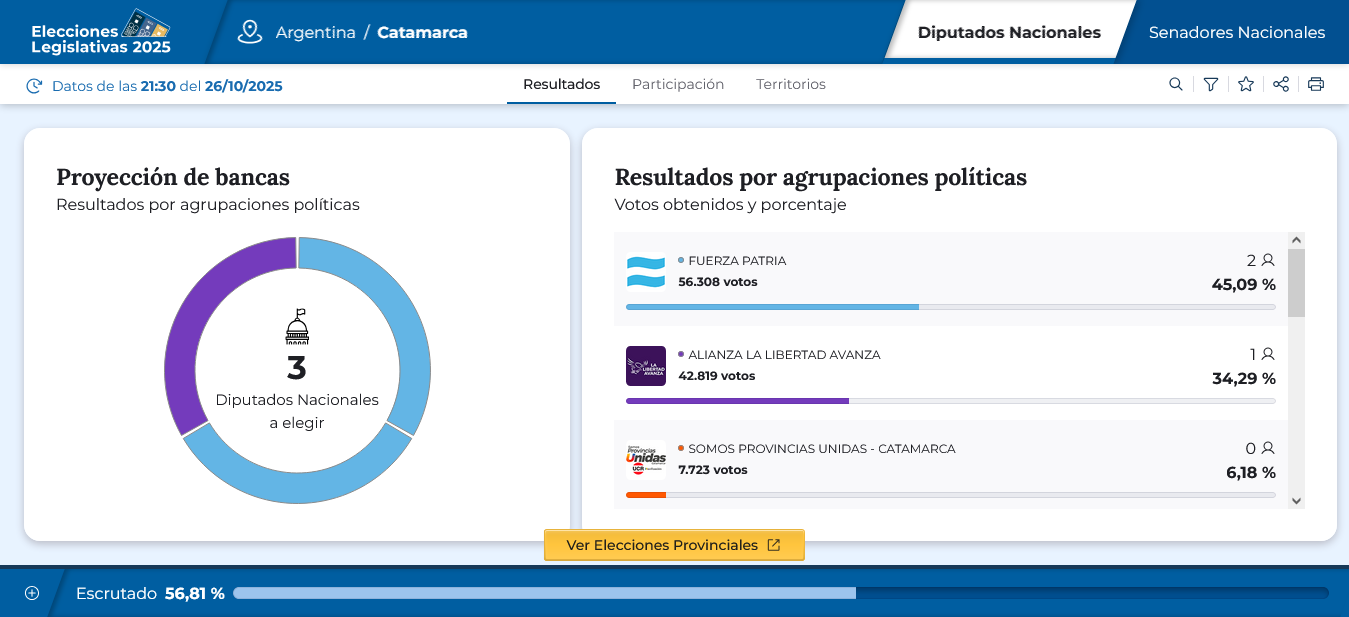Screen dimensions: 1349x617
Task: Open the filter funnel icon
Action: [1211, 85]
